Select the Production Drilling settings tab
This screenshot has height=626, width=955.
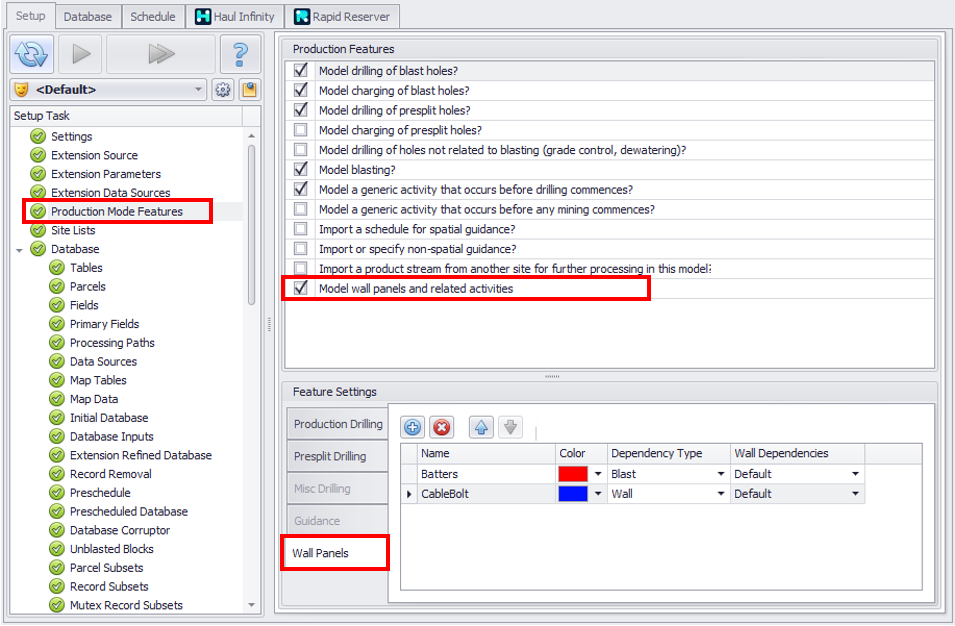pyautogui.click(x=337, y=424)
